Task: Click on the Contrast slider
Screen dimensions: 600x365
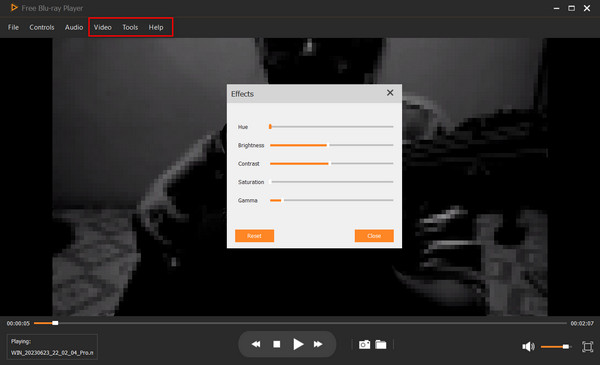Action: coord(331,163)
